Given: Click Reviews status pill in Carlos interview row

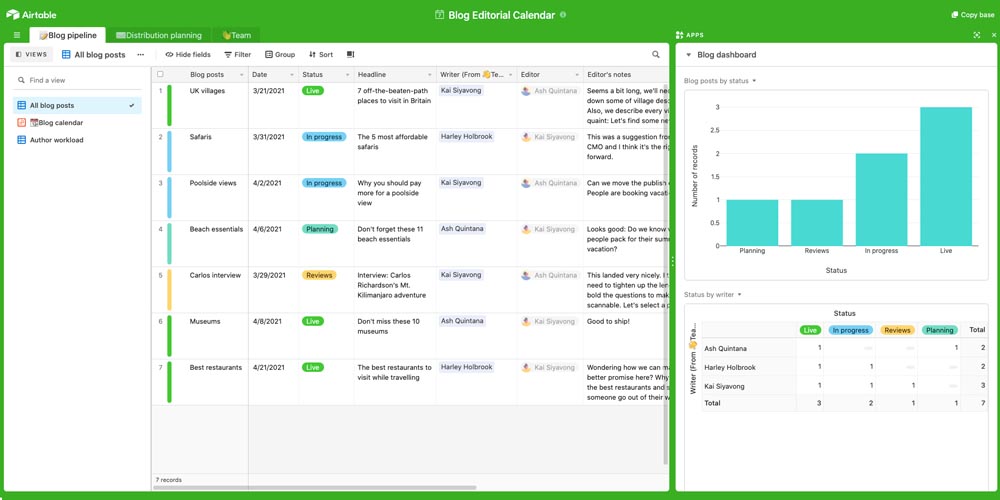Looking at the screenshot, I should (319, 276).
